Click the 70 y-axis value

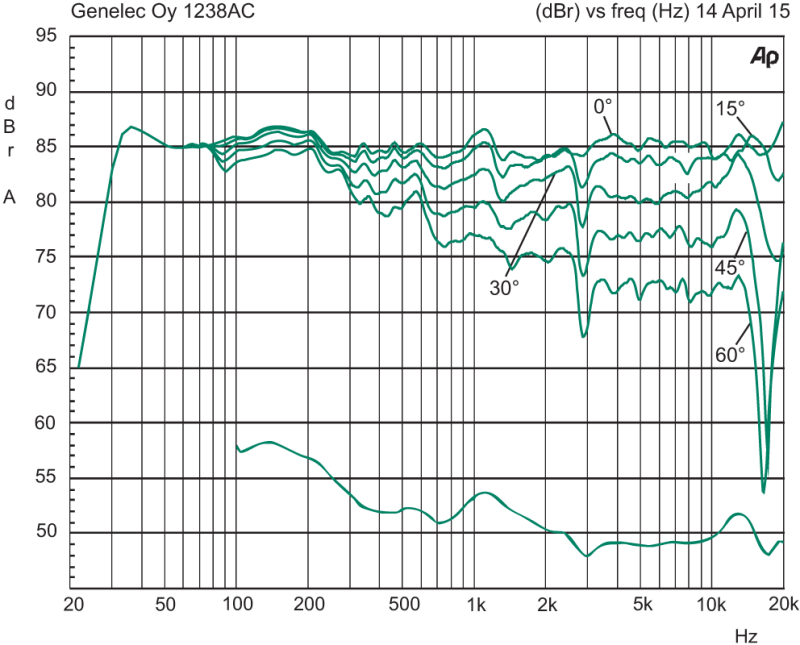45,311
